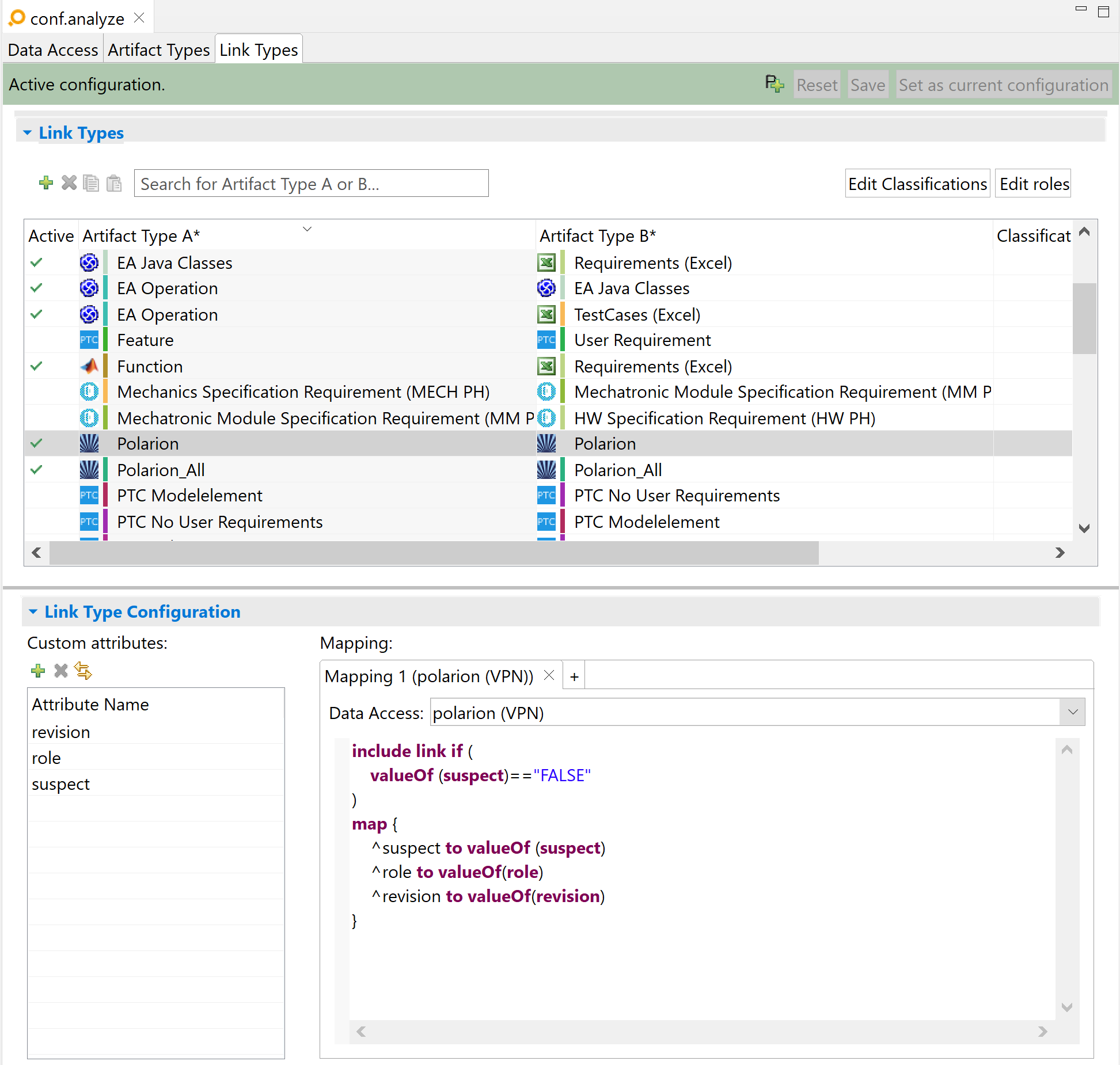The width and height of the screenshot is (1120, 1065).
Task: Select the suspect attribute row
Action: pyautogui.click(x=155, y=783)
